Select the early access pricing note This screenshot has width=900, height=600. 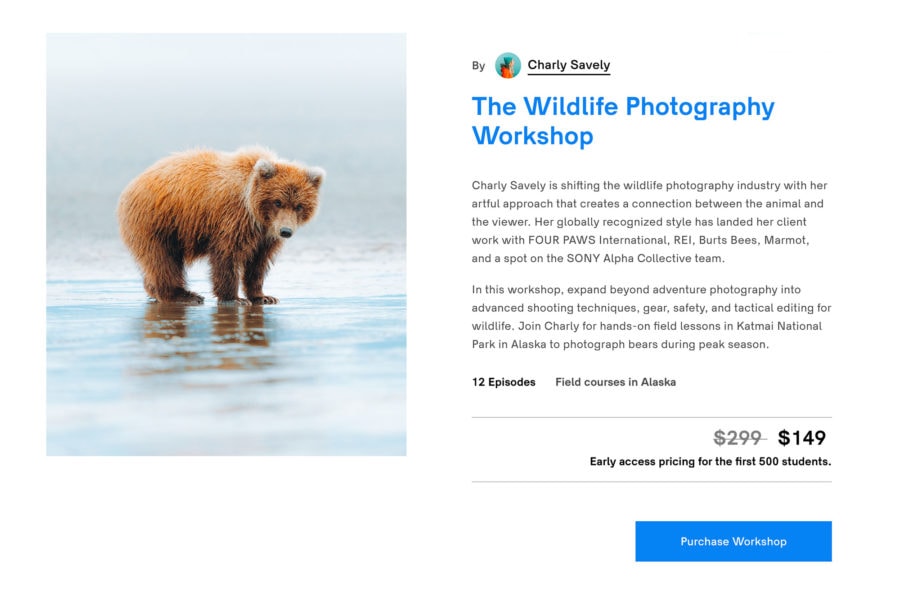tap(710, 462)
